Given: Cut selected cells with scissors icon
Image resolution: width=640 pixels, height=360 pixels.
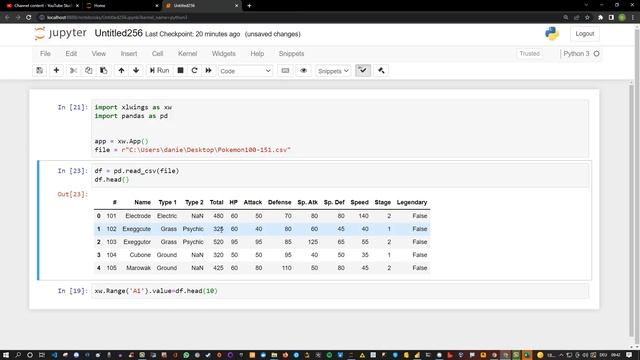Looking at the screenshot, I should (73, 71).
